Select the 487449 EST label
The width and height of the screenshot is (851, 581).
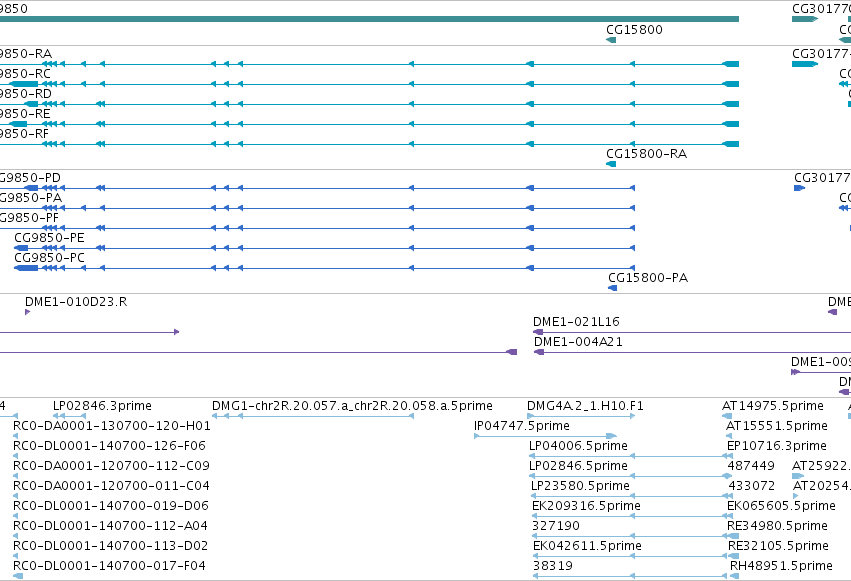tap(751, 466)
